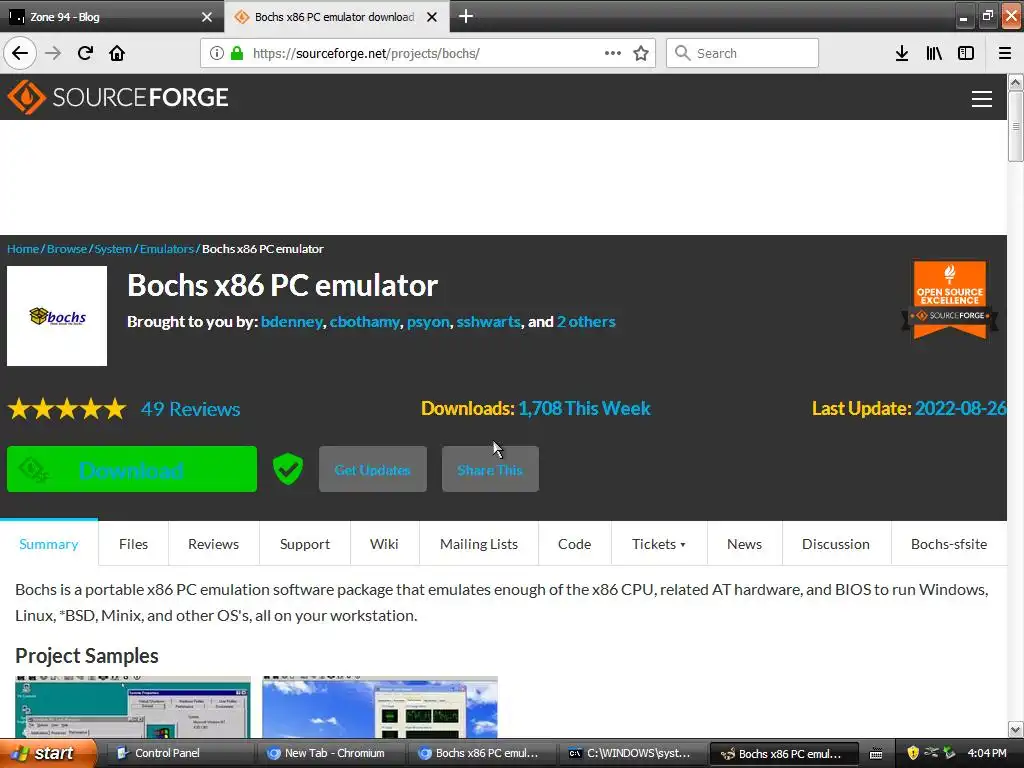Click the 1,708 This Week downloads link
The image size is (1024, 768).
[x=584, y=408]
